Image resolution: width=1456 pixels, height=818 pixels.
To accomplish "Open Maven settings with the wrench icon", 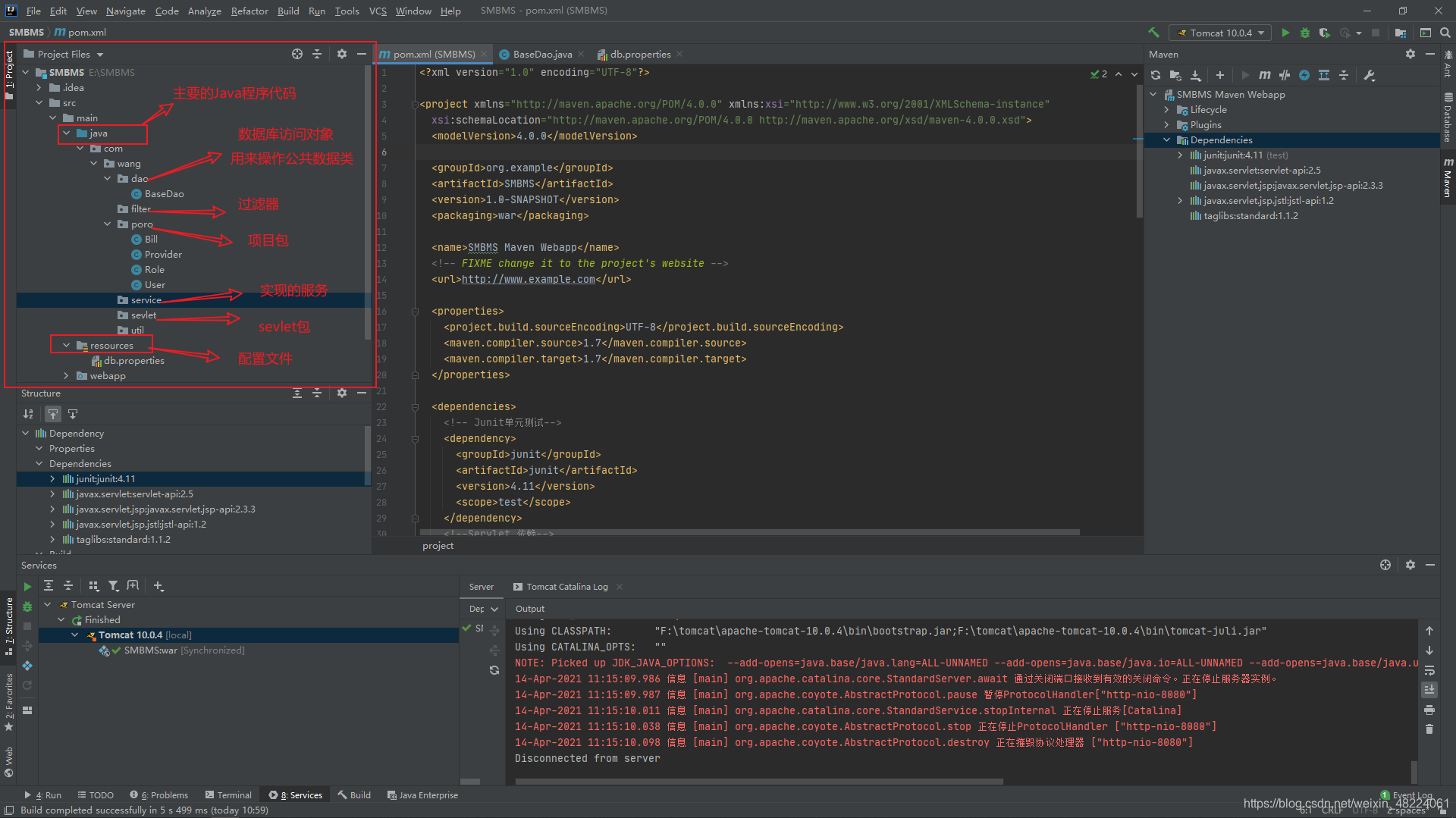I will click(1370, 75).
